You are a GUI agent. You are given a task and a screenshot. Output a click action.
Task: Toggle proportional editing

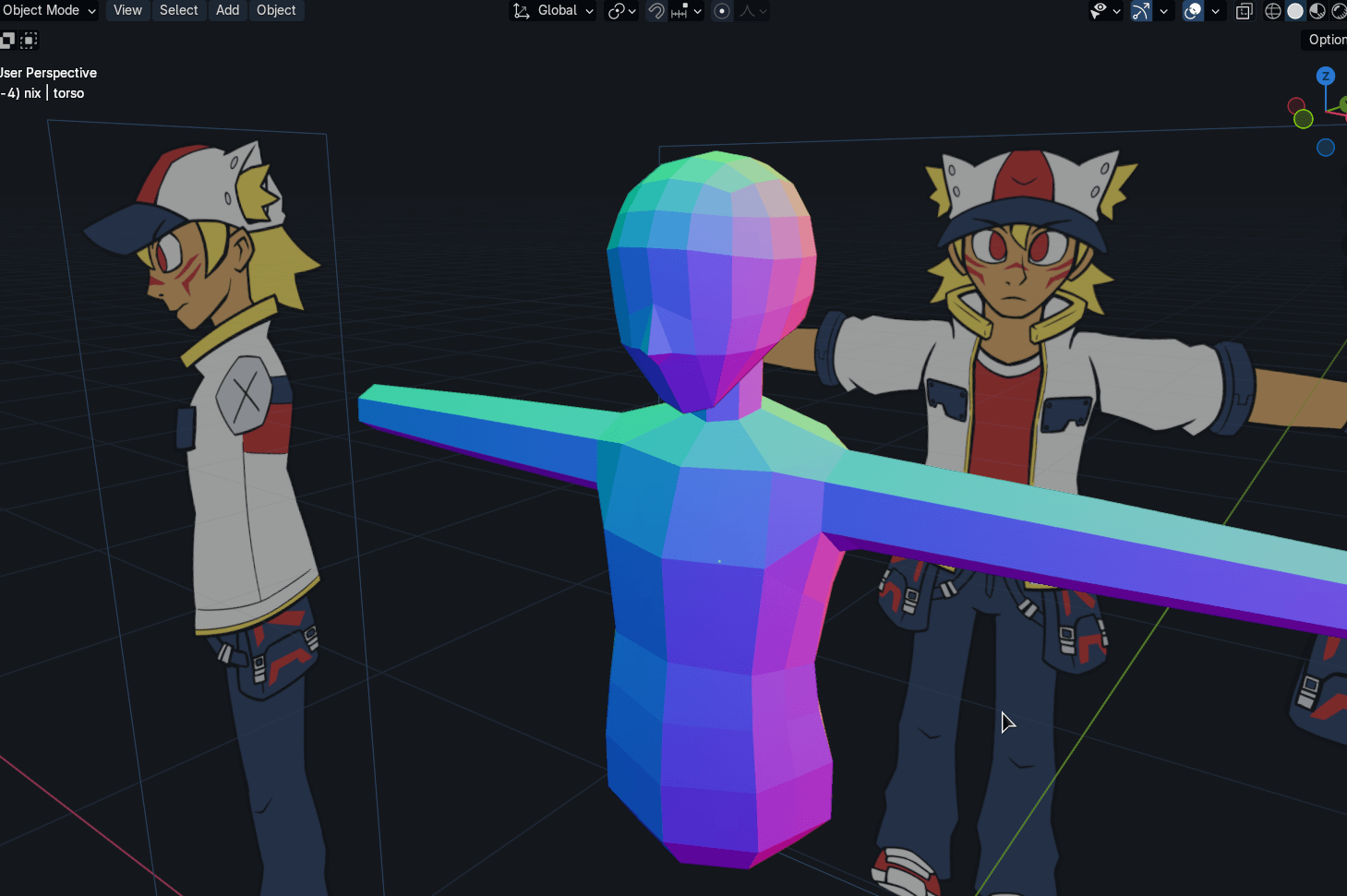[722, 11]
